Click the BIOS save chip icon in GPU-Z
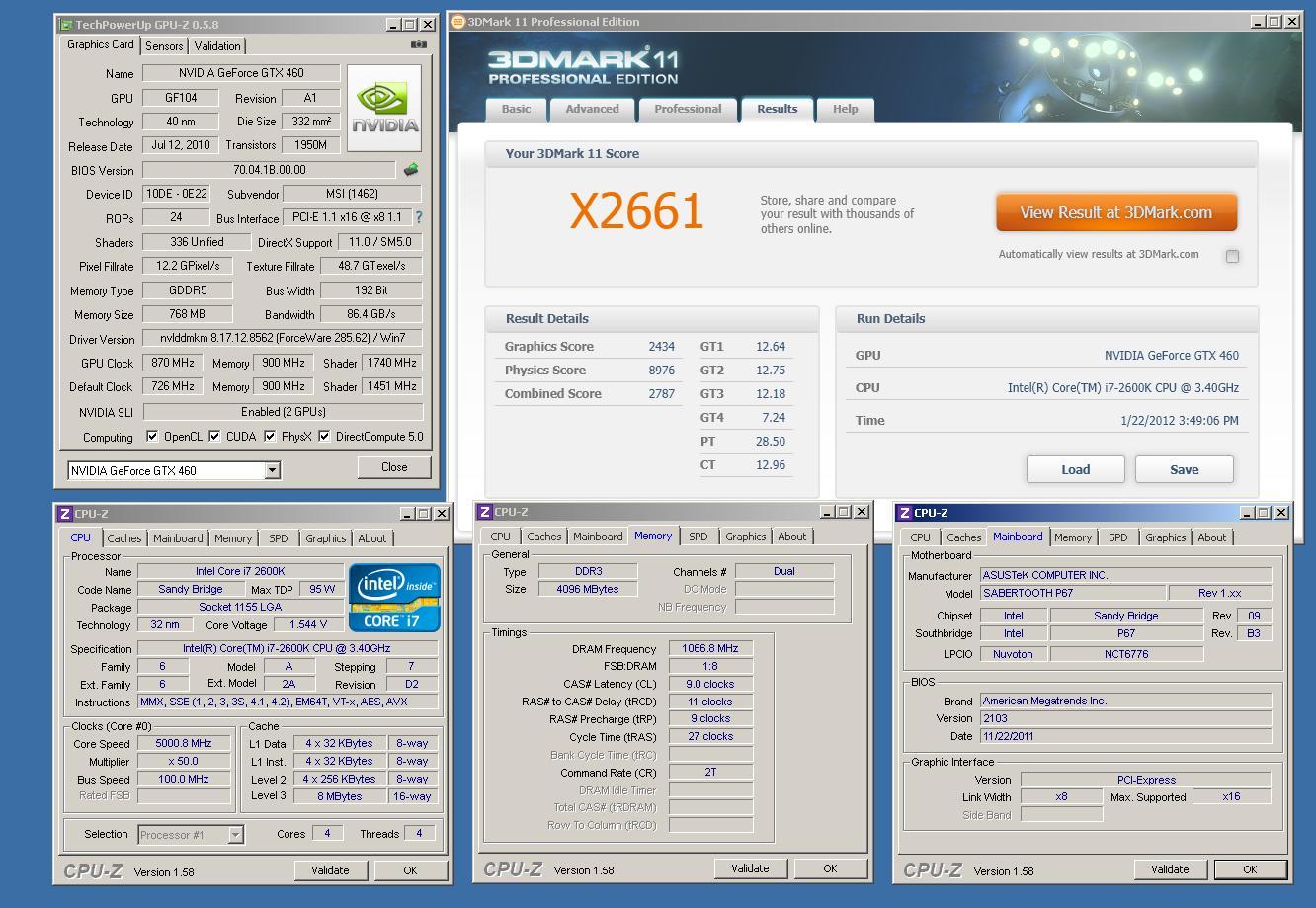The image size is (1316, 908). [411, 170]
